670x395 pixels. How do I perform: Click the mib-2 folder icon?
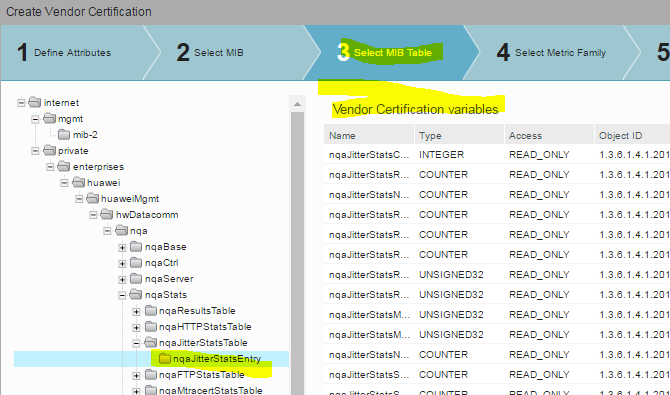[64, 134]
